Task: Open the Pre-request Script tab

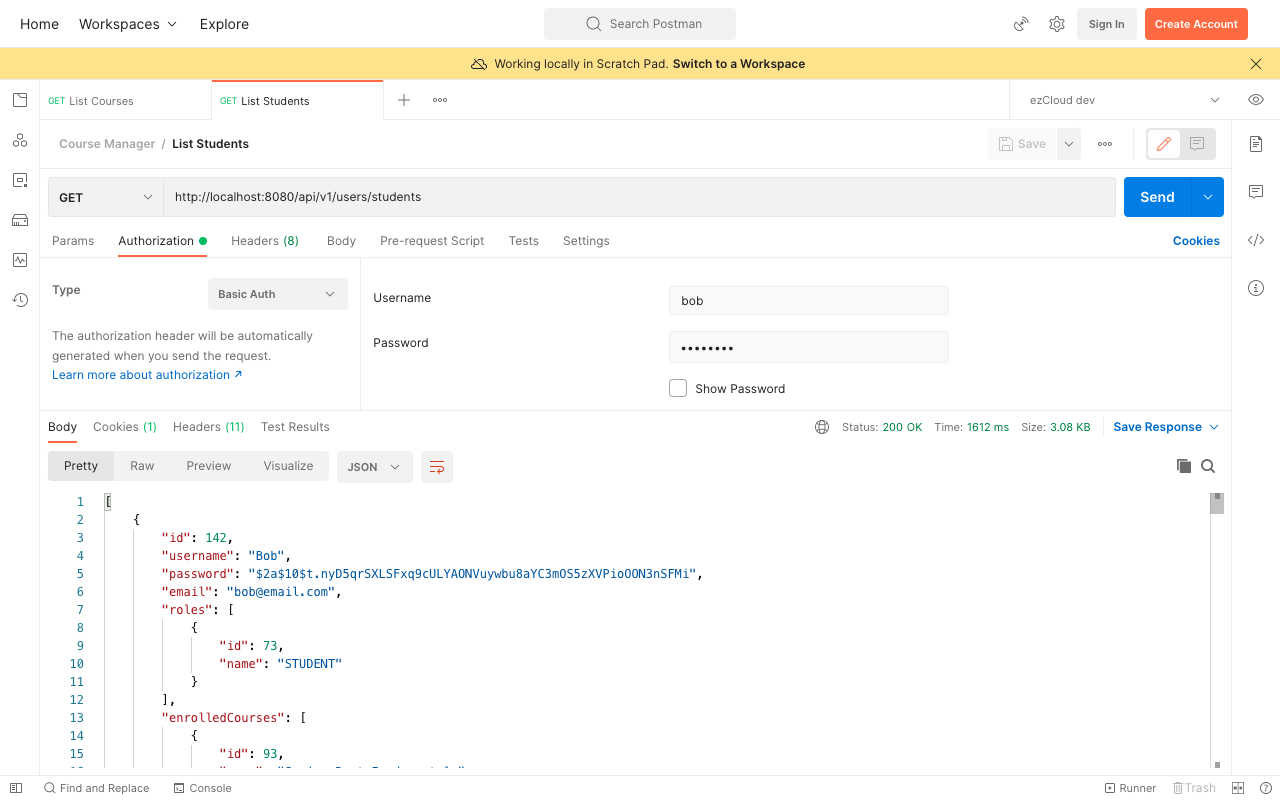Action: (432, 241)
